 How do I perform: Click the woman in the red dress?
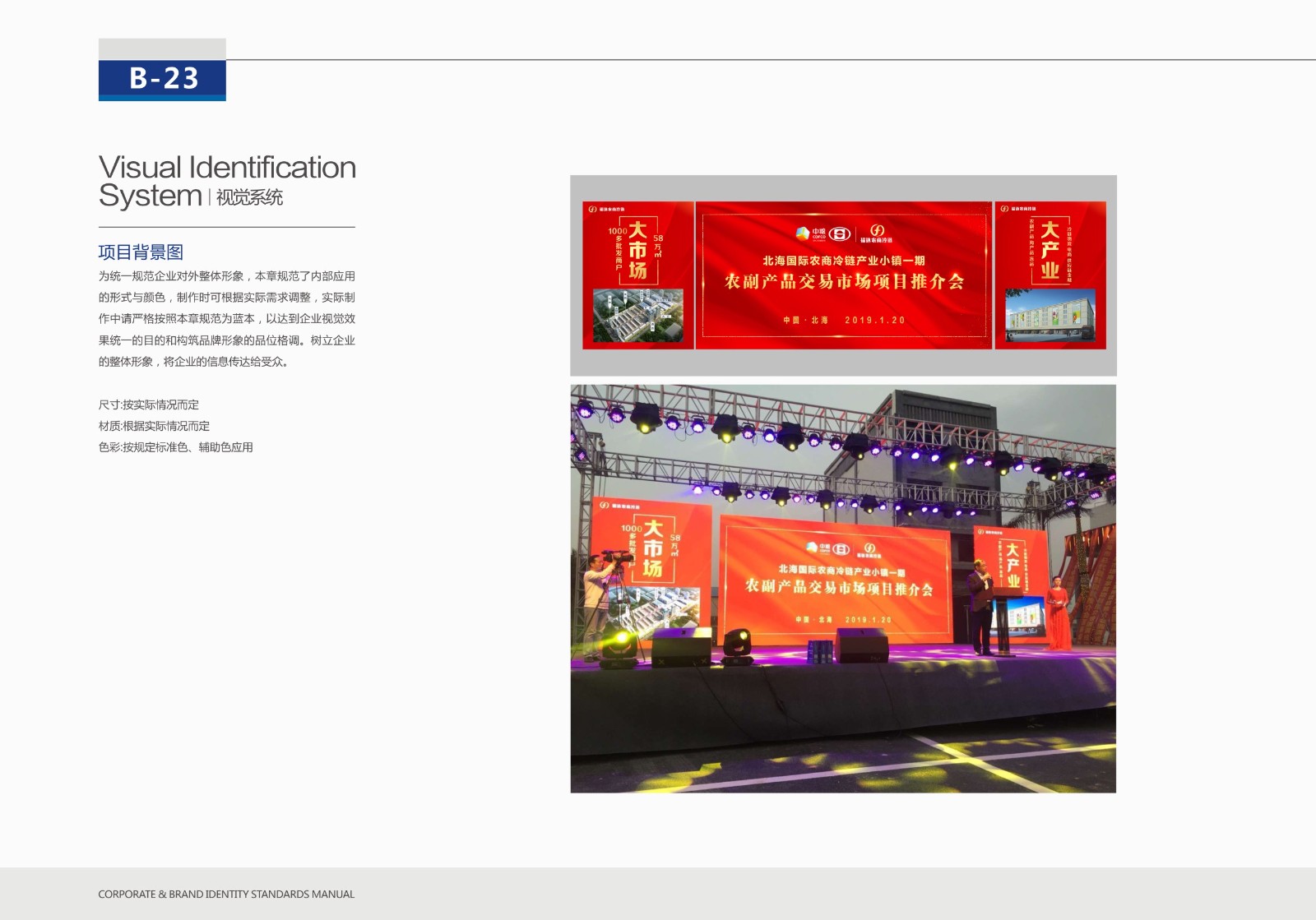tap(1059, 617)
